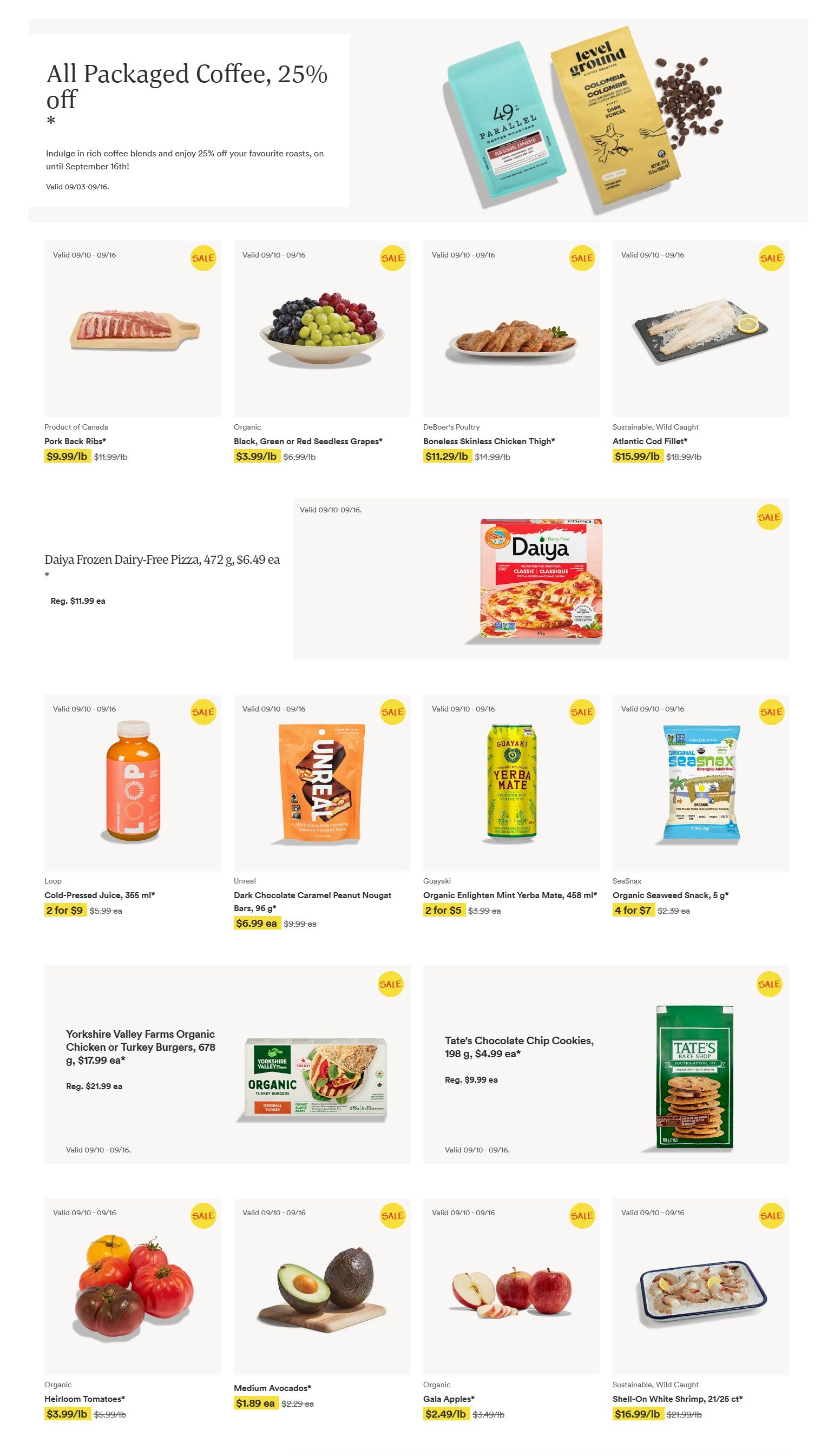Click the SALE badge on Tate's cookies banner

(x=769, y=984)
